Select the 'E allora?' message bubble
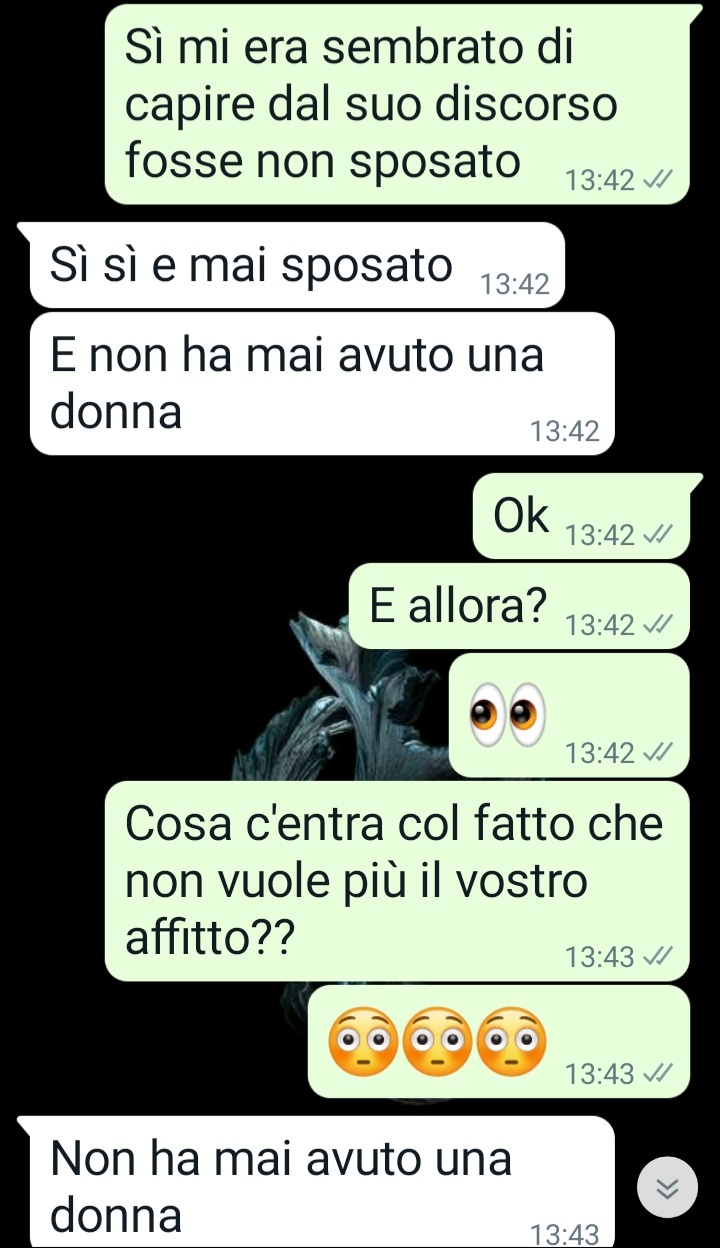This screenshot has width=720, height=1248. tap(519, 606)
